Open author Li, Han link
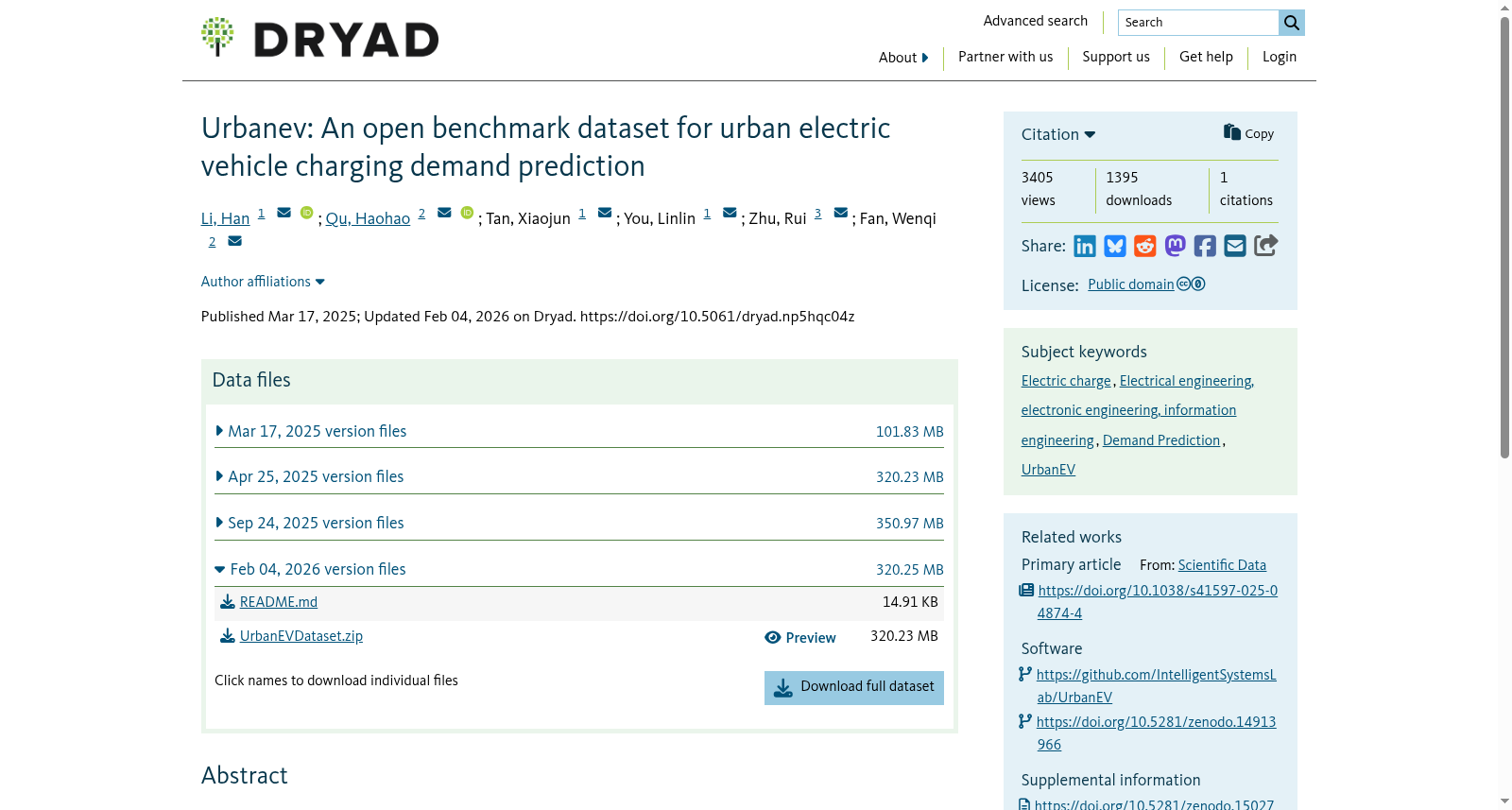The height and width of the screenshot is (810, 1512). pos(226,218)
